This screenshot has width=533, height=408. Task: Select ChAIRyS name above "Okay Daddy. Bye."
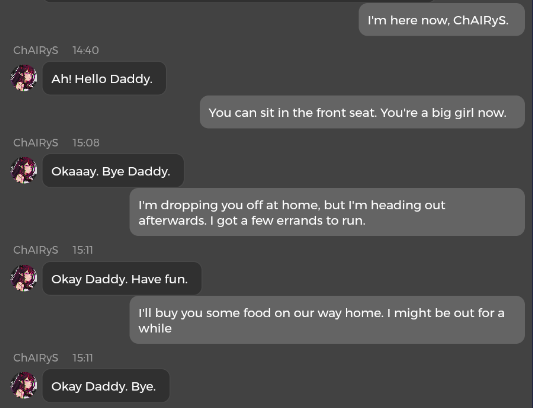coord(36,358)
